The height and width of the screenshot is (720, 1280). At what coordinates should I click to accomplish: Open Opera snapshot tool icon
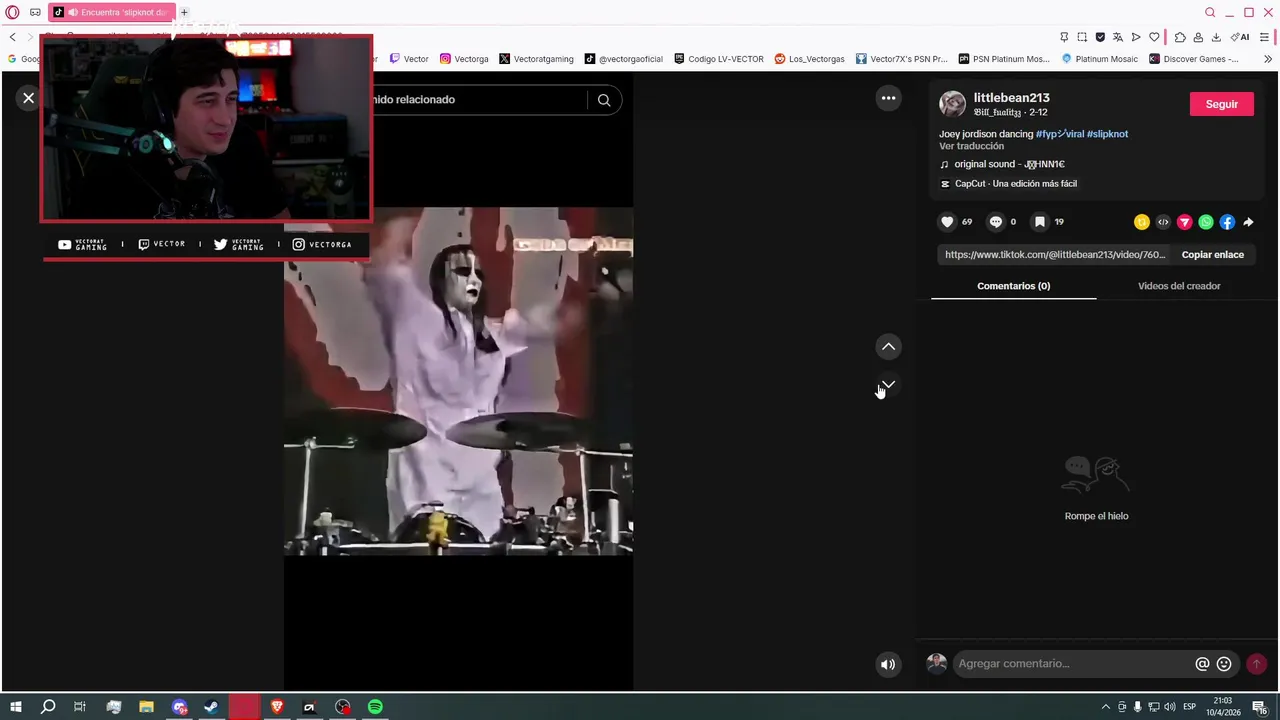(1082, 37)
